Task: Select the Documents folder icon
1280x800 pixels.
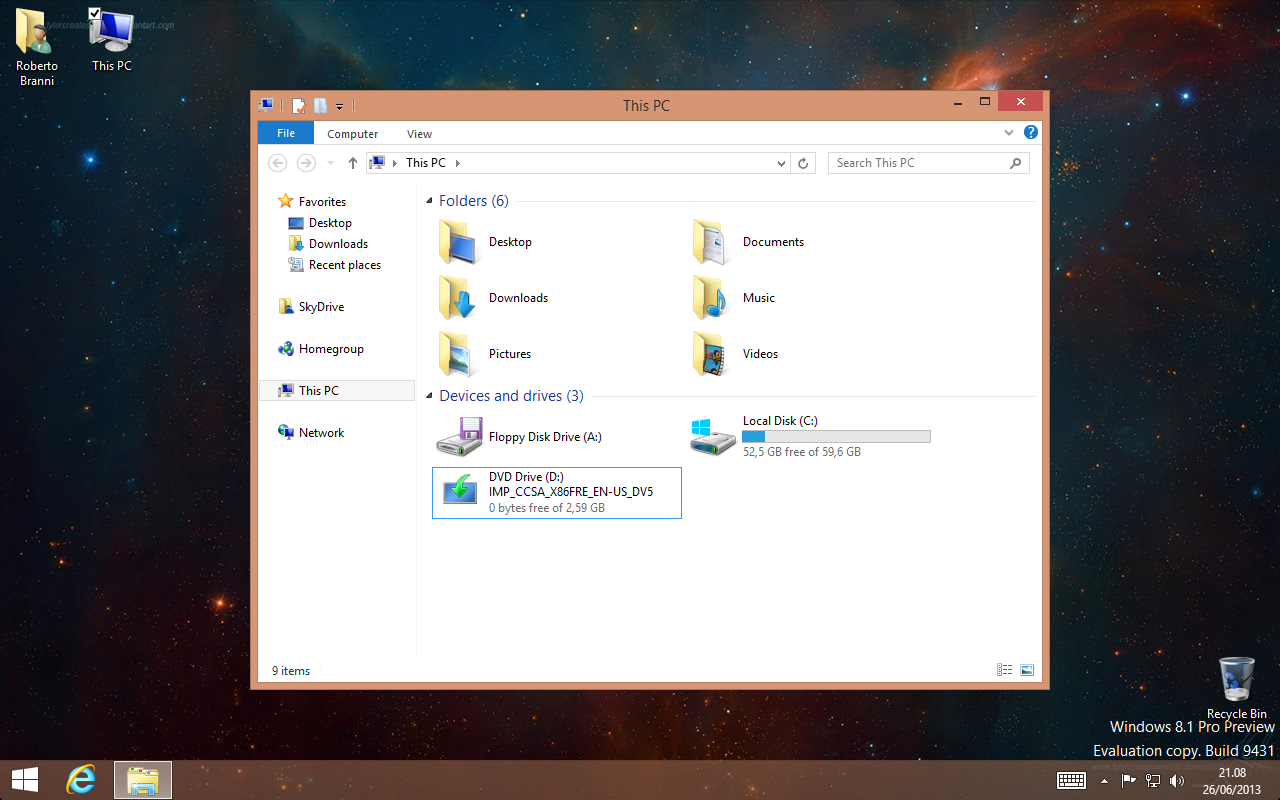Action: click(711, 242)
